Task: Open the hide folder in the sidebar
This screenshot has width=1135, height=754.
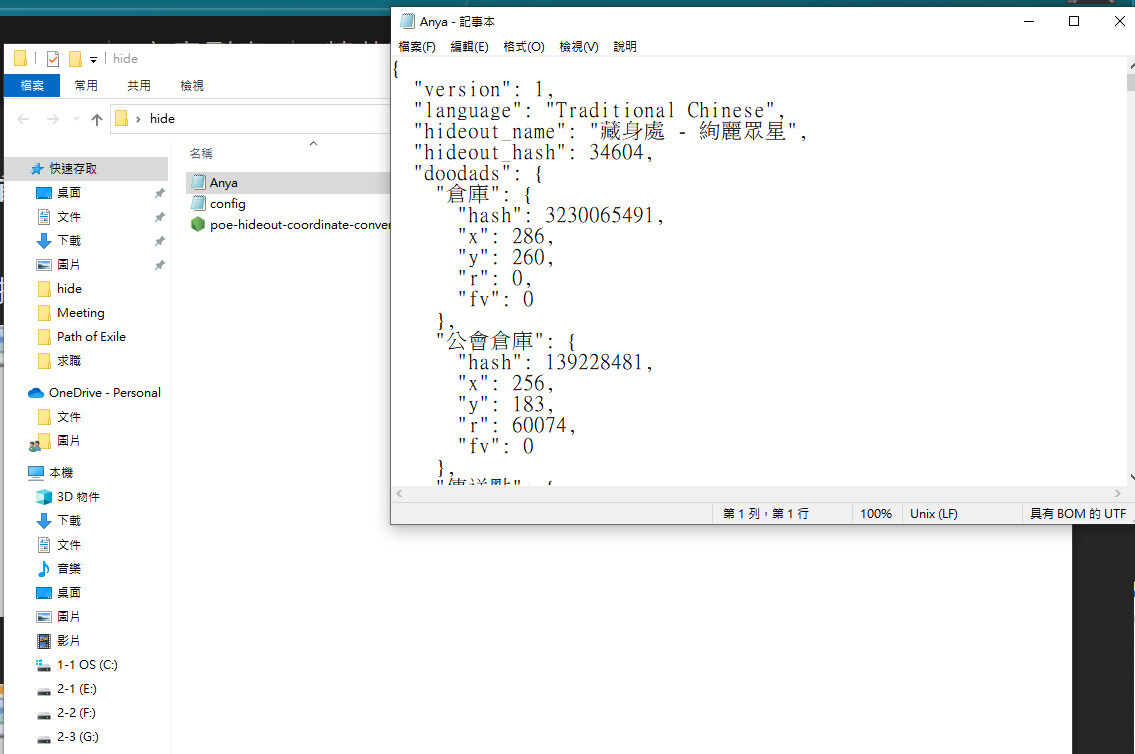Action: click(x=69, y=288)
